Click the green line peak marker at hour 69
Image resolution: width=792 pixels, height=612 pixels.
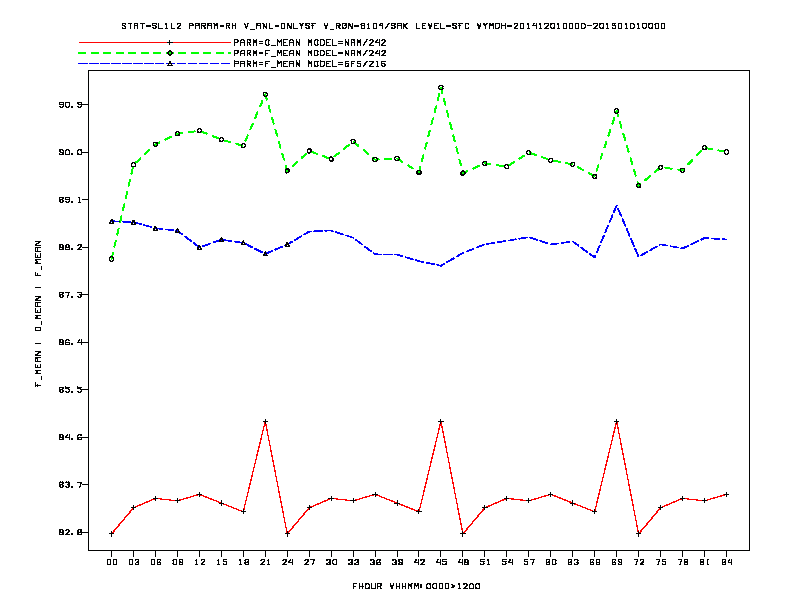pos(617,111)
